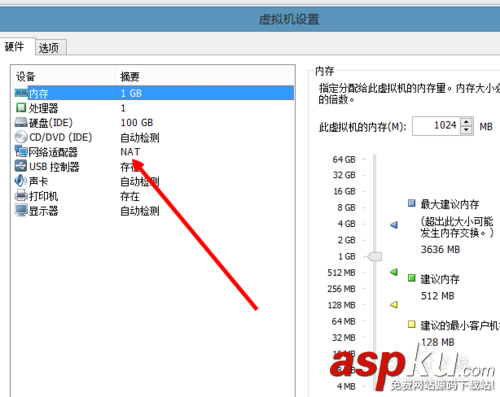Screen dimensions: 500x397
Task: Select the CD/DVD (IDE) row
Action: pyautogui.click(x=154, y=137)
